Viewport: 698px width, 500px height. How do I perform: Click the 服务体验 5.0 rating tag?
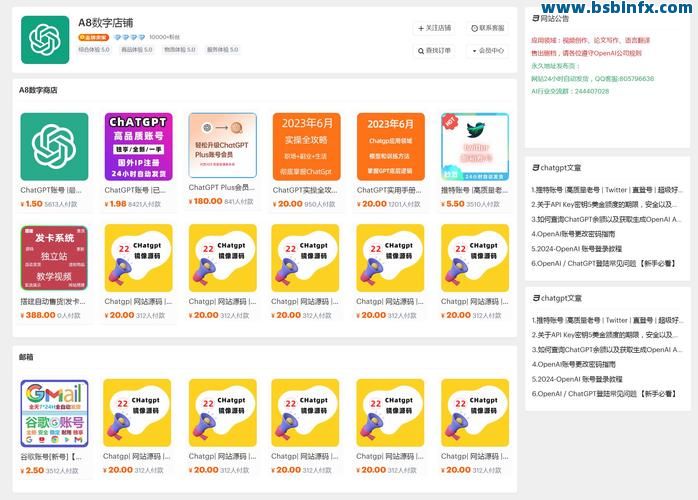[x=222, y=50]
